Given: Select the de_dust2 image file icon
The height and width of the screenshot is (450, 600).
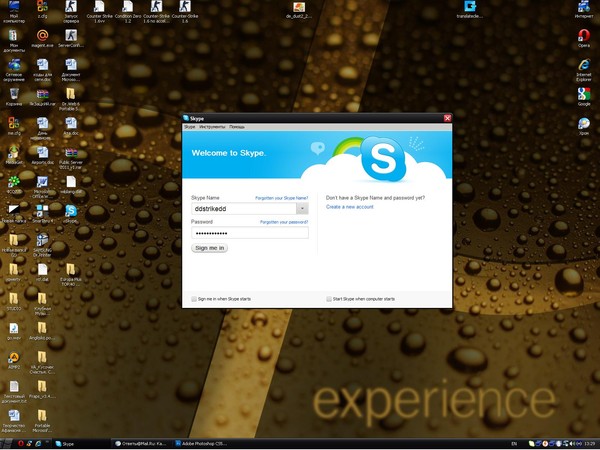Looking at the screenshot, I should [x=298, y=10].
